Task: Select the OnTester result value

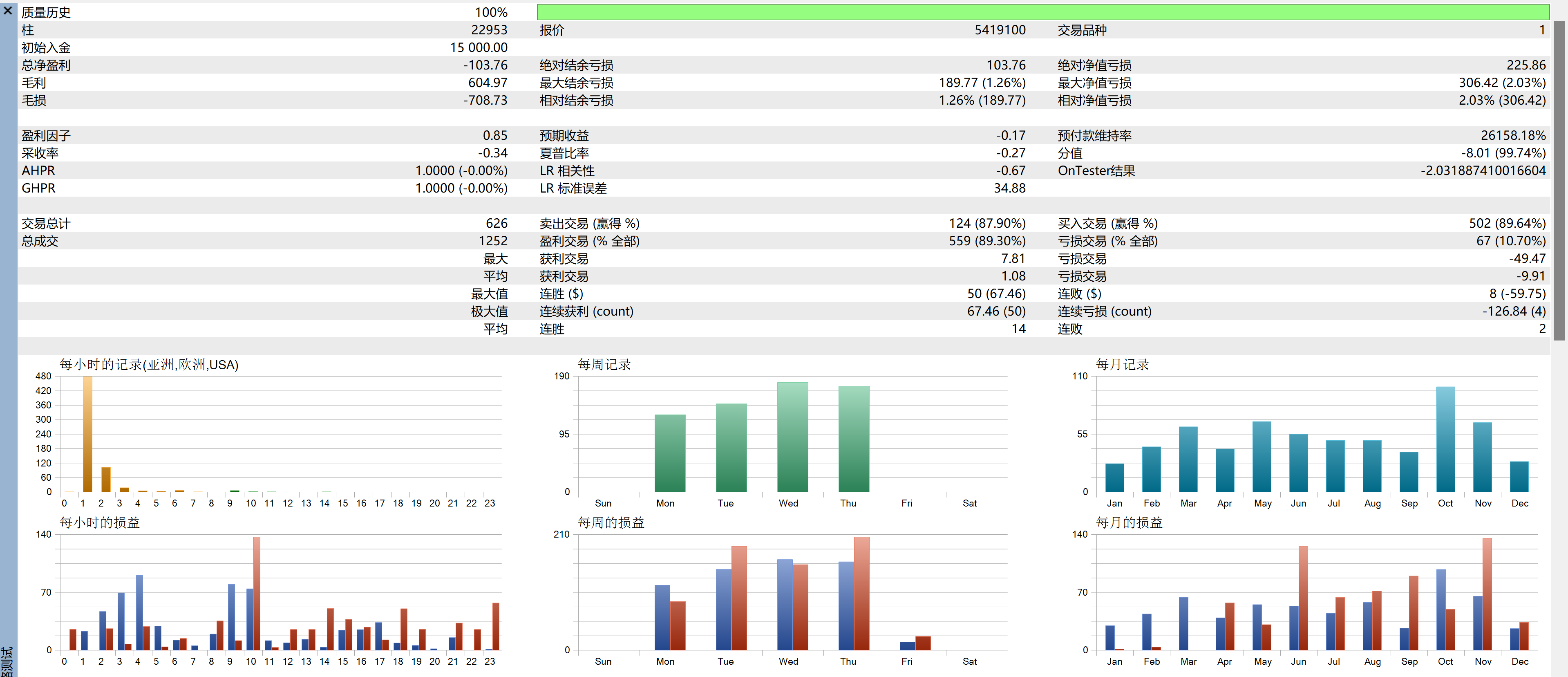Action: pyautogui.click(x=1483, y=170)
